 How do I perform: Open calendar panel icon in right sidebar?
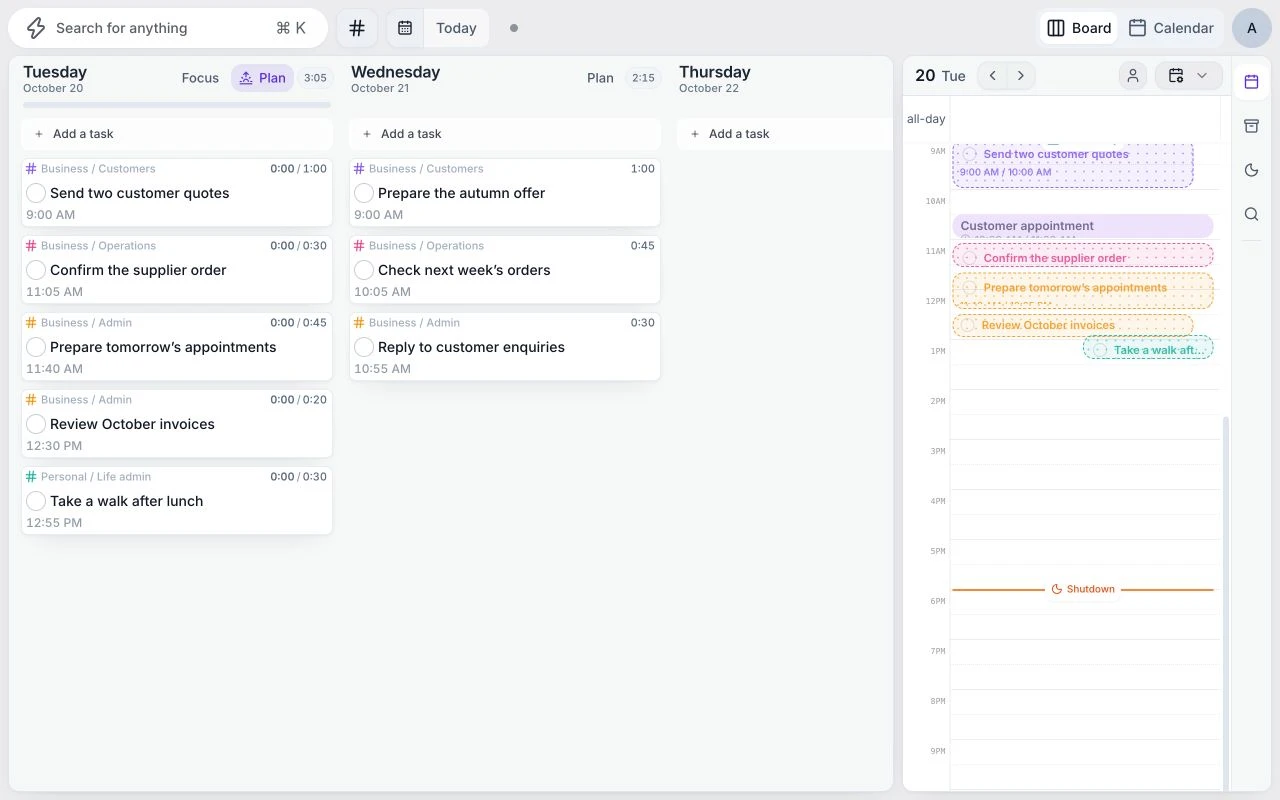tap(1251, 82)
